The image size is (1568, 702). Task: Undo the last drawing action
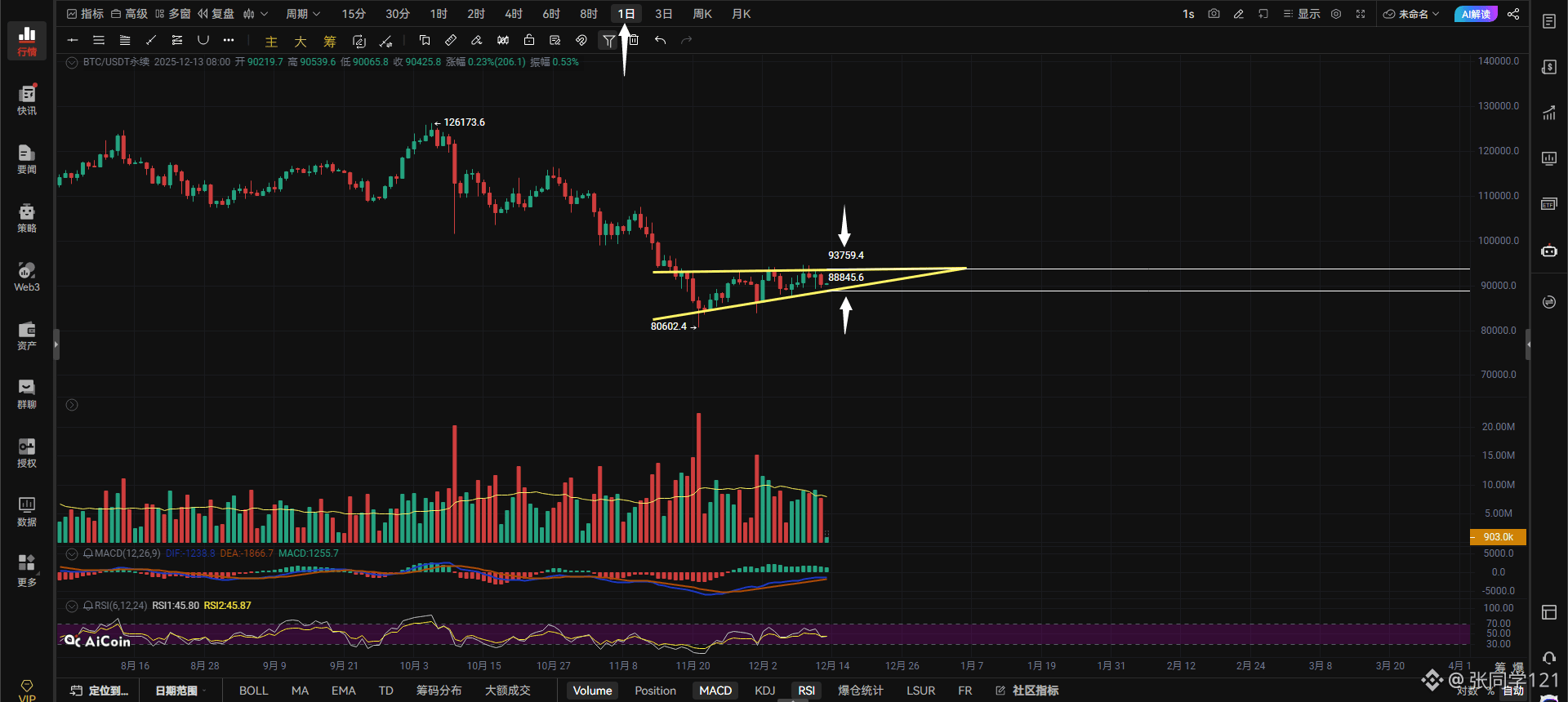(x=660, y=40)
